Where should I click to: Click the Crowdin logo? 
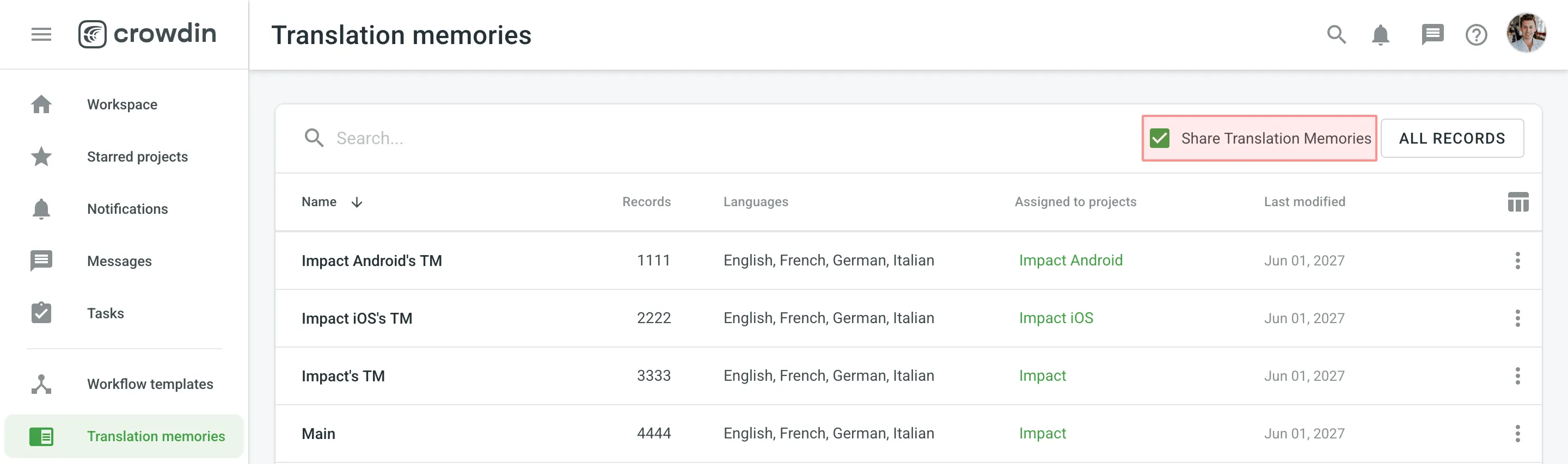(148, 34)
